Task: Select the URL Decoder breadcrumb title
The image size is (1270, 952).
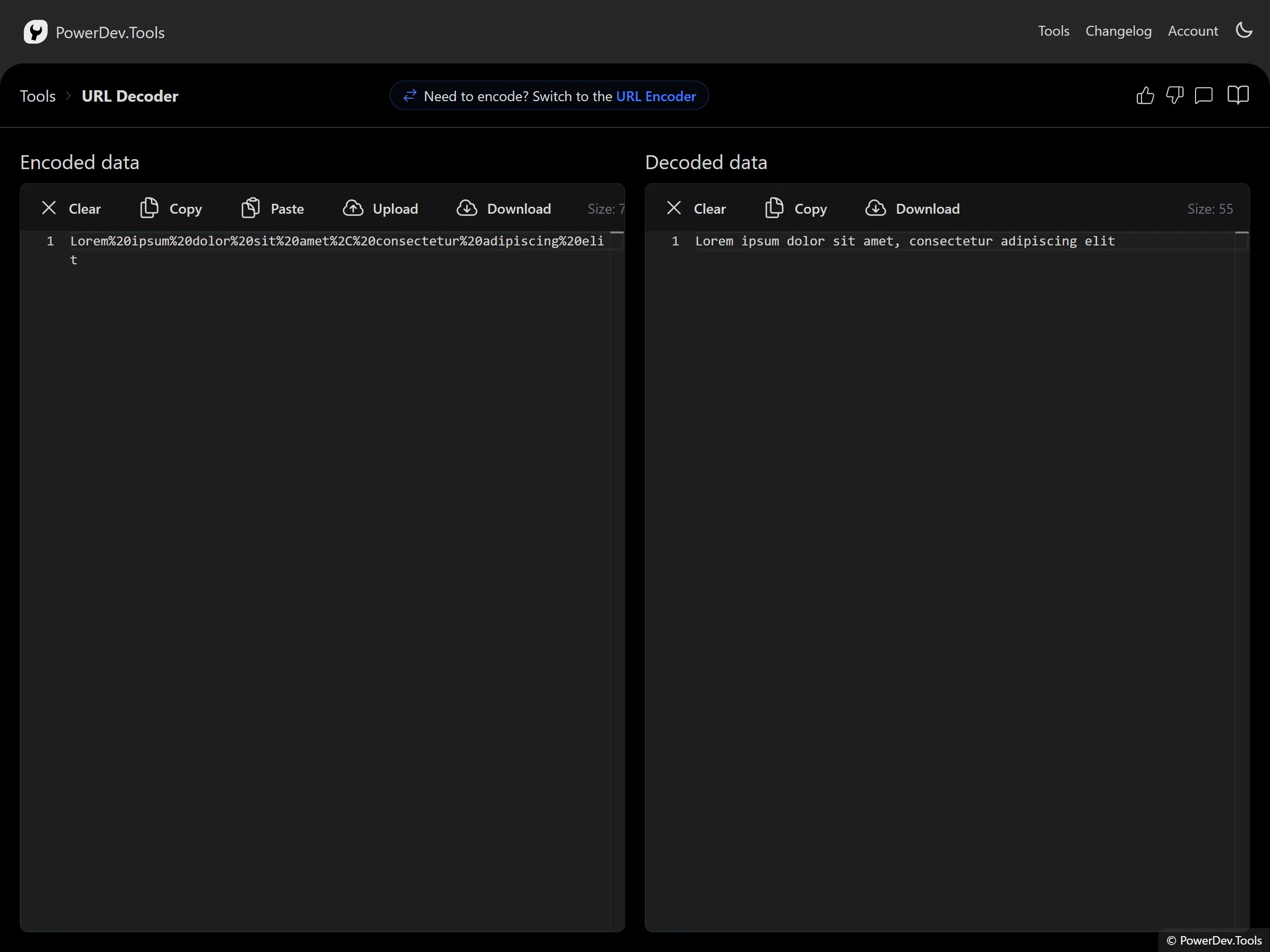Action: 130,96
